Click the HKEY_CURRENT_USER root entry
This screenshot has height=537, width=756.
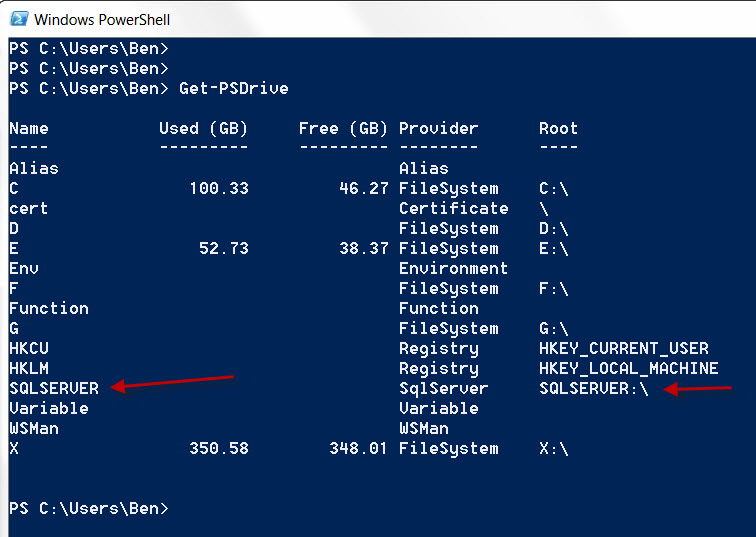(x=623, y=348)
